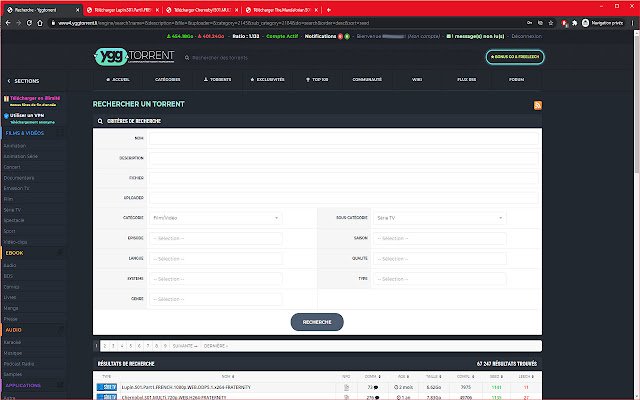Viewport: 640px width, 400px height.
Task: Go to results page 2
Action: (x=104, y=346)
